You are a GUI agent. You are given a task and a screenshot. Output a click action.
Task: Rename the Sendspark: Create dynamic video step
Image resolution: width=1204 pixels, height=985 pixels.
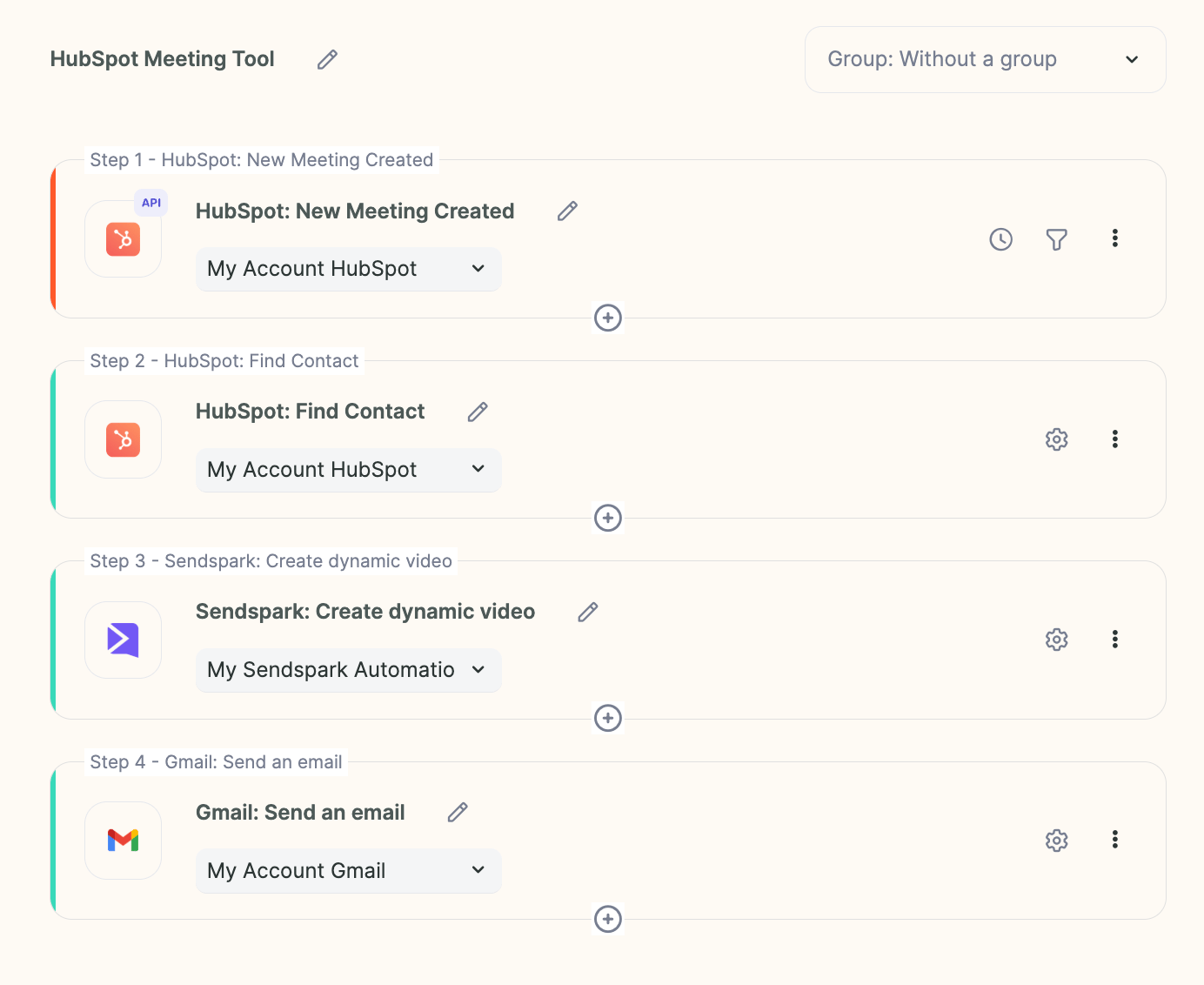588,612
